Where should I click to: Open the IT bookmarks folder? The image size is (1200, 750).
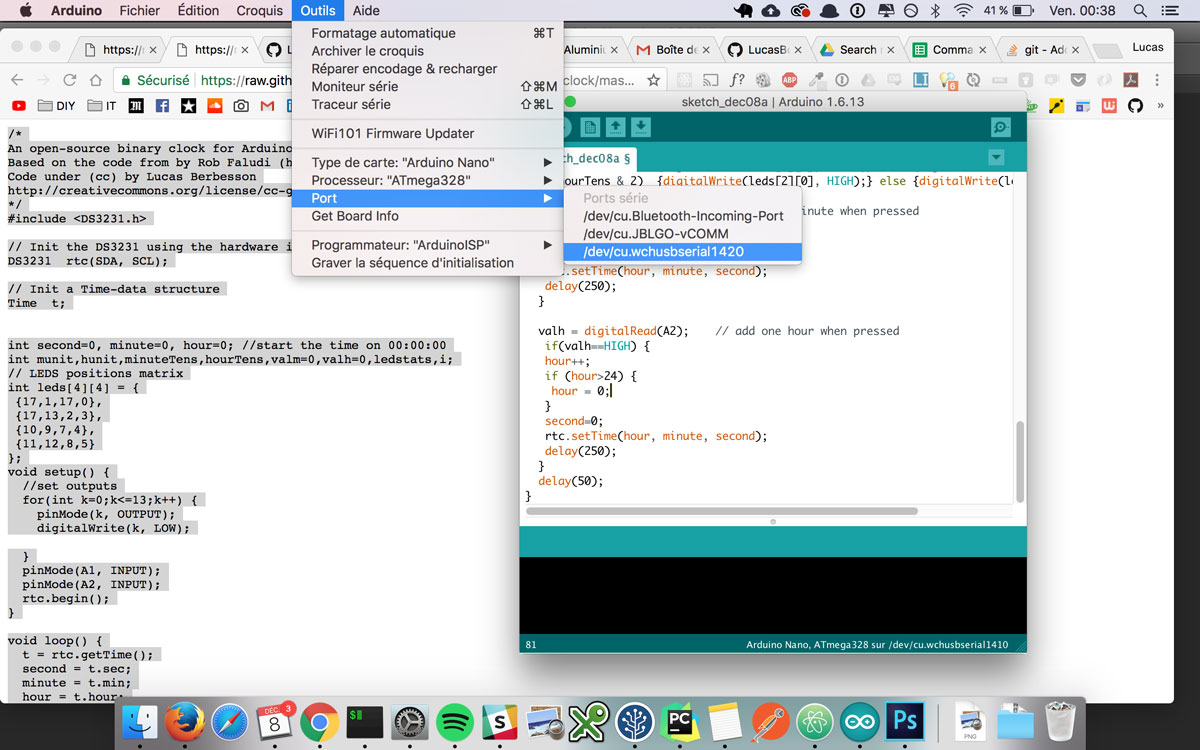[102, 105]
